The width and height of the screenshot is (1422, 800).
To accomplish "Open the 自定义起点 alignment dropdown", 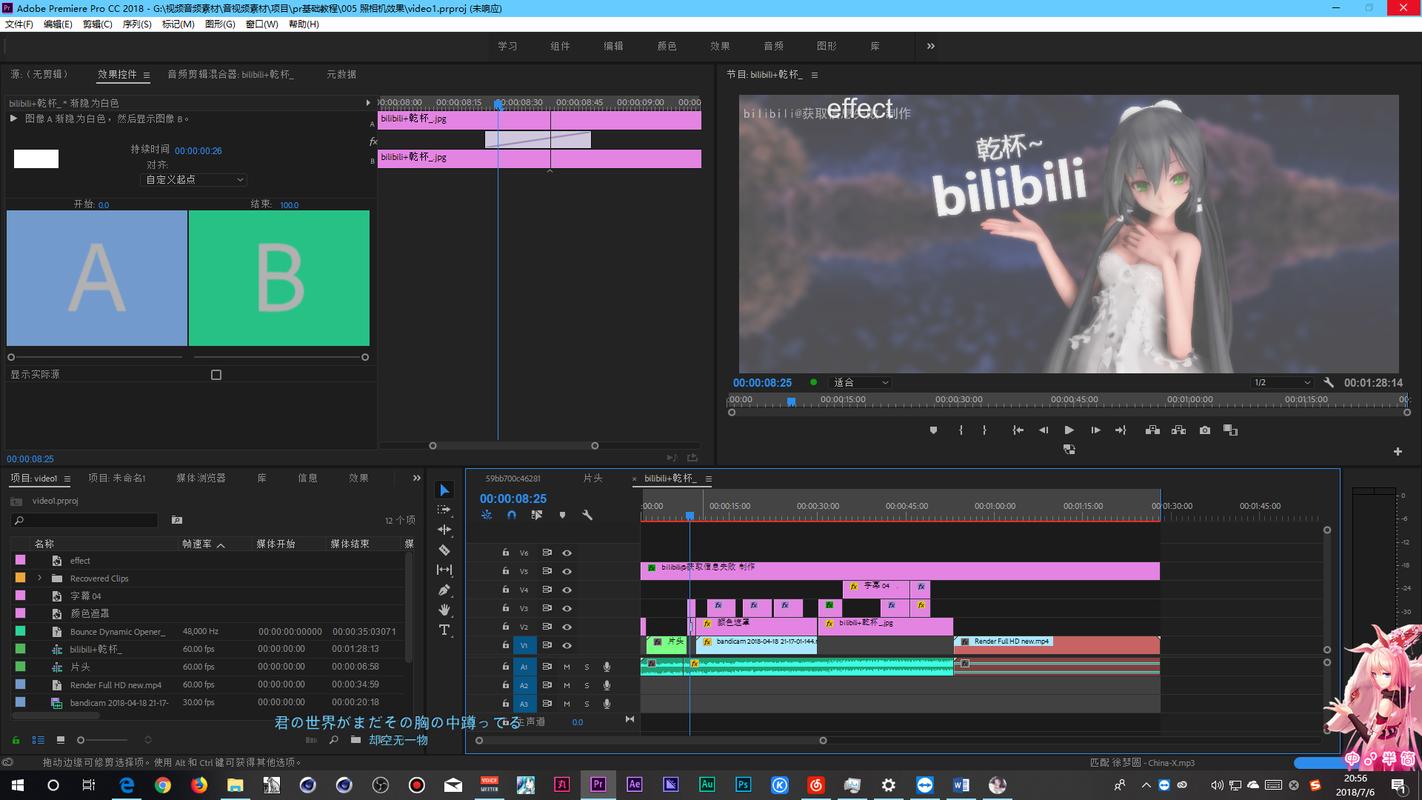I will (x=194, y=180).
